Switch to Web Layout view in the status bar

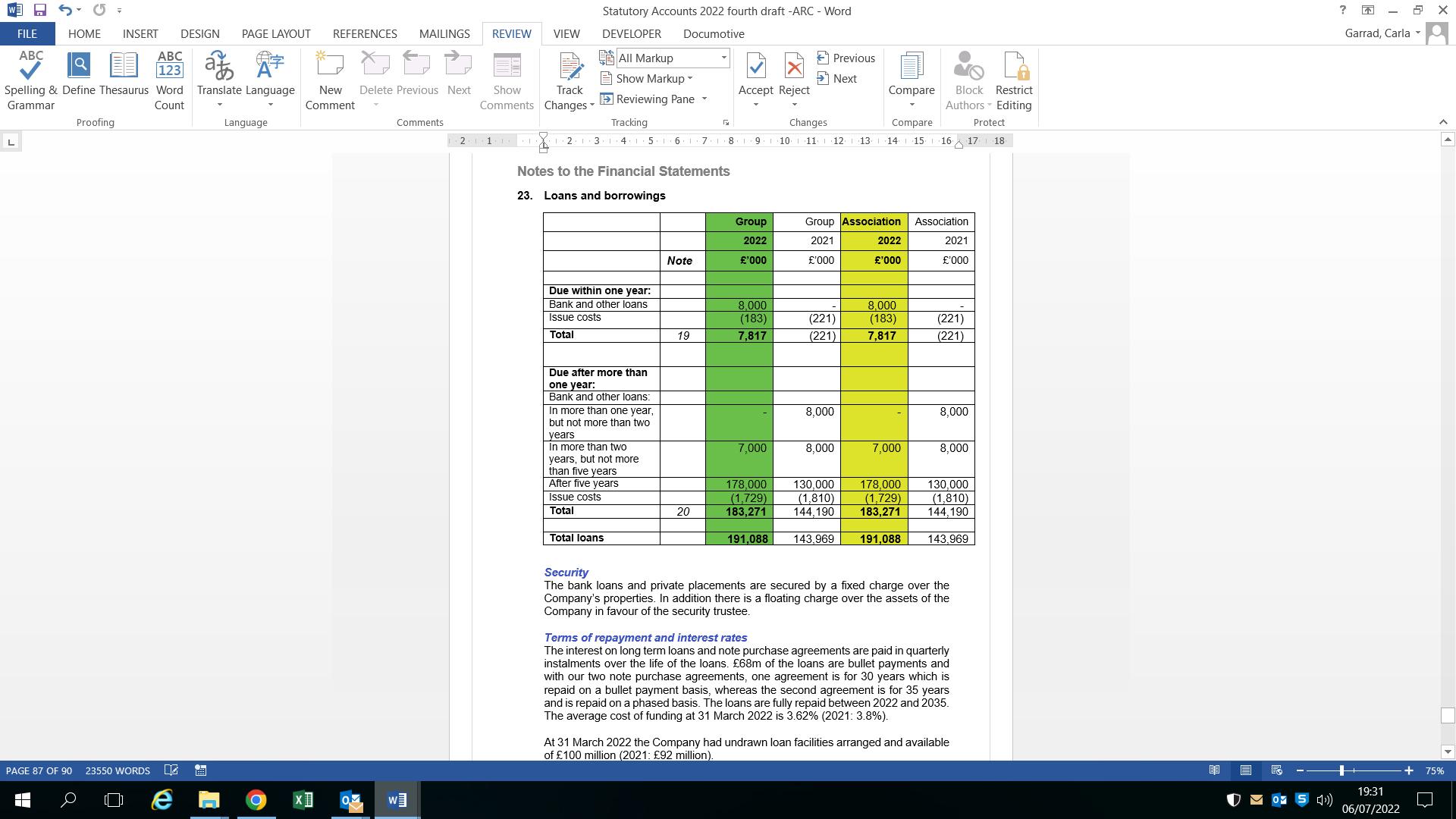[x=1276, y=770]
